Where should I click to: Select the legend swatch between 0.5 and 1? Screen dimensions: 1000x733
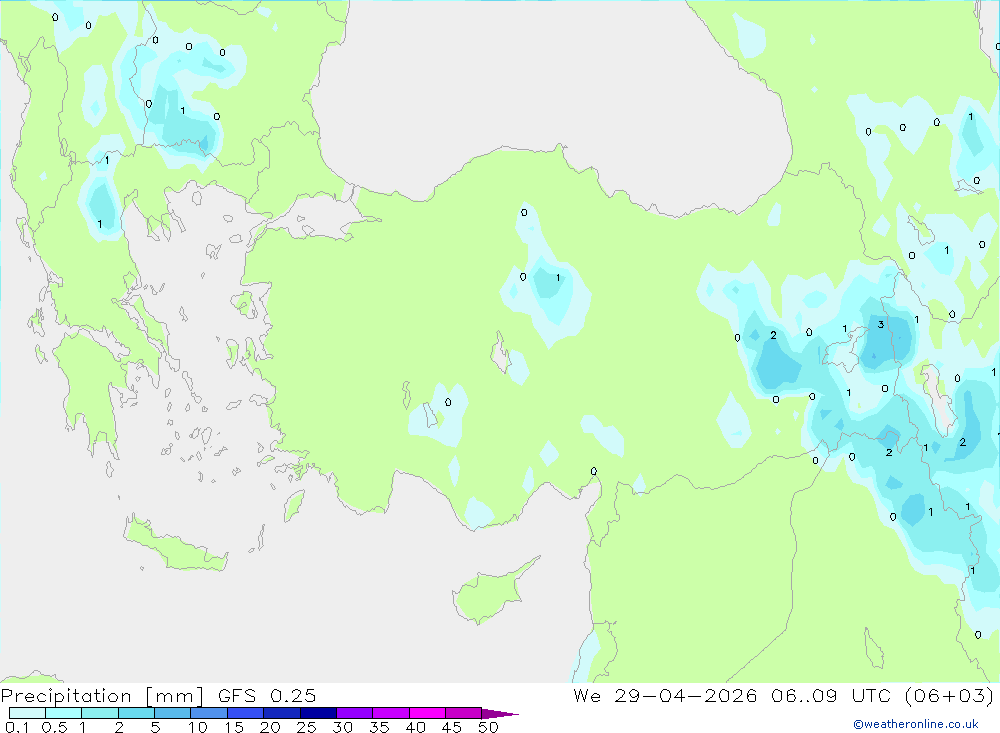point(64,713)
